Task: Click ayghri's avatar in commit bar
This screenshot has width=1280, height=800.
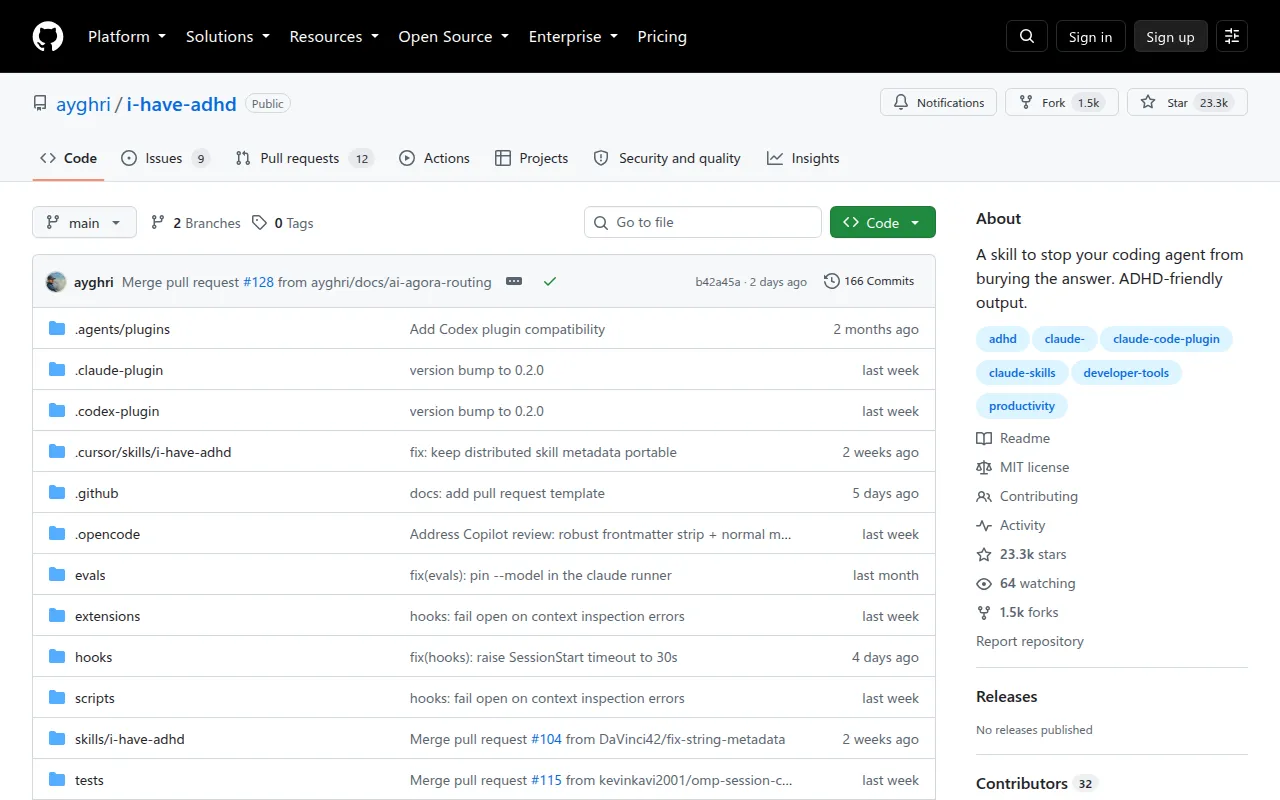Action: coord(56,282)
